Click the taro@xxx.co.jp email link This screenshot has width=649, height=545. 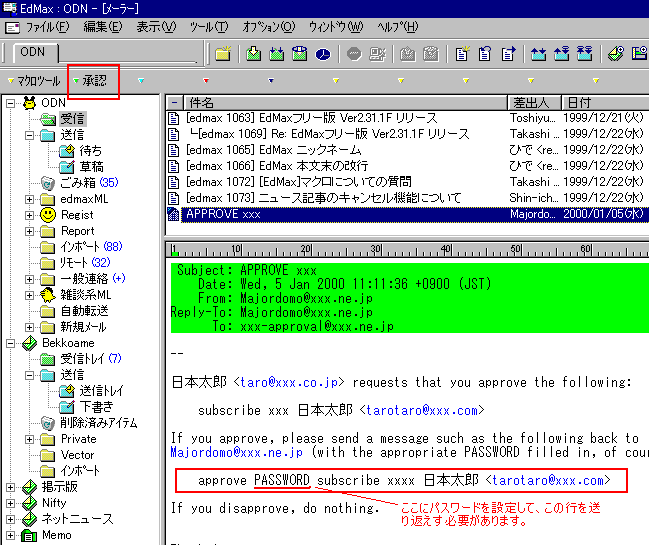(x=288, y=382)
